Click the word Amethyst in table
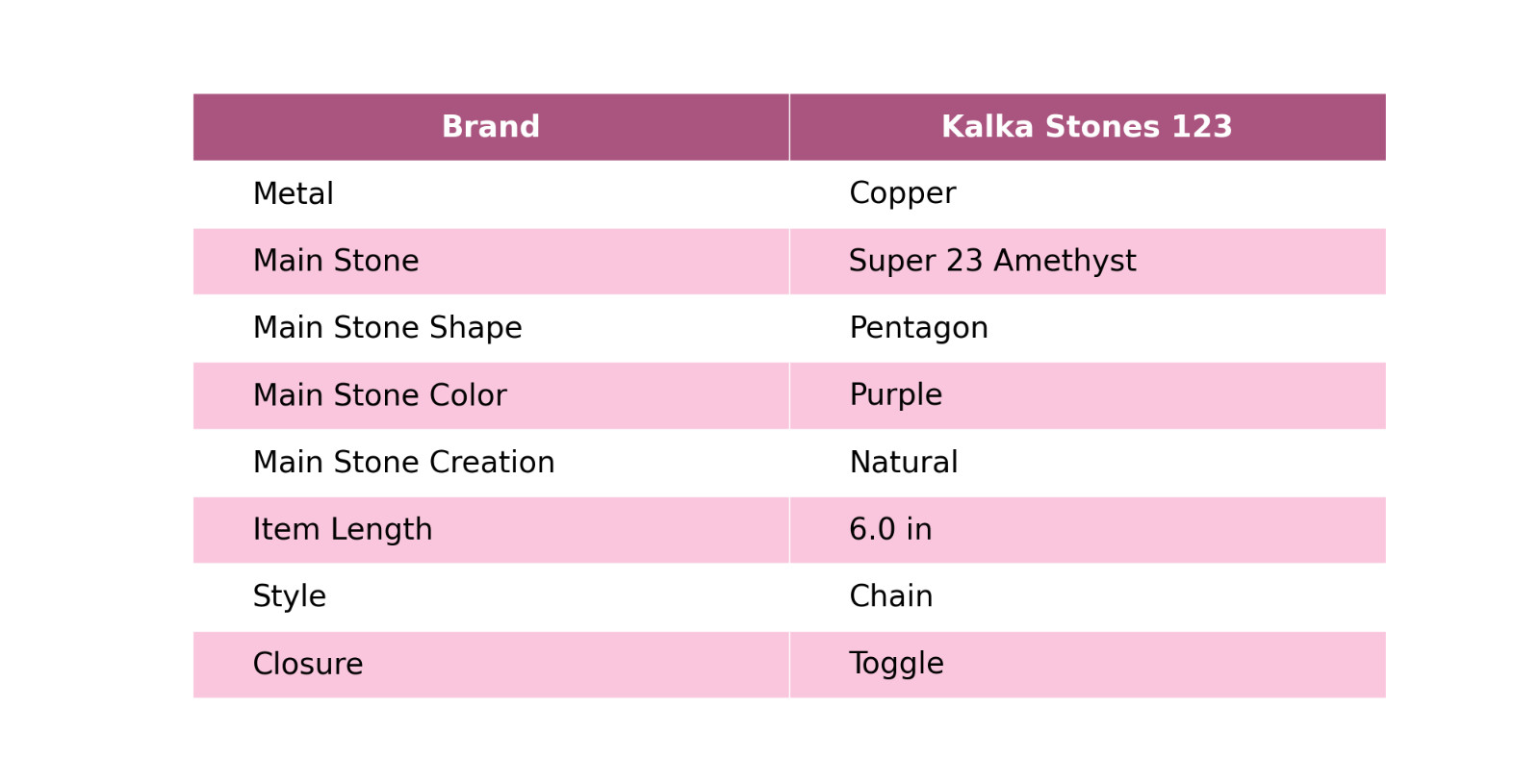This screenshot has width=1540, height=784. point(1065,262)
